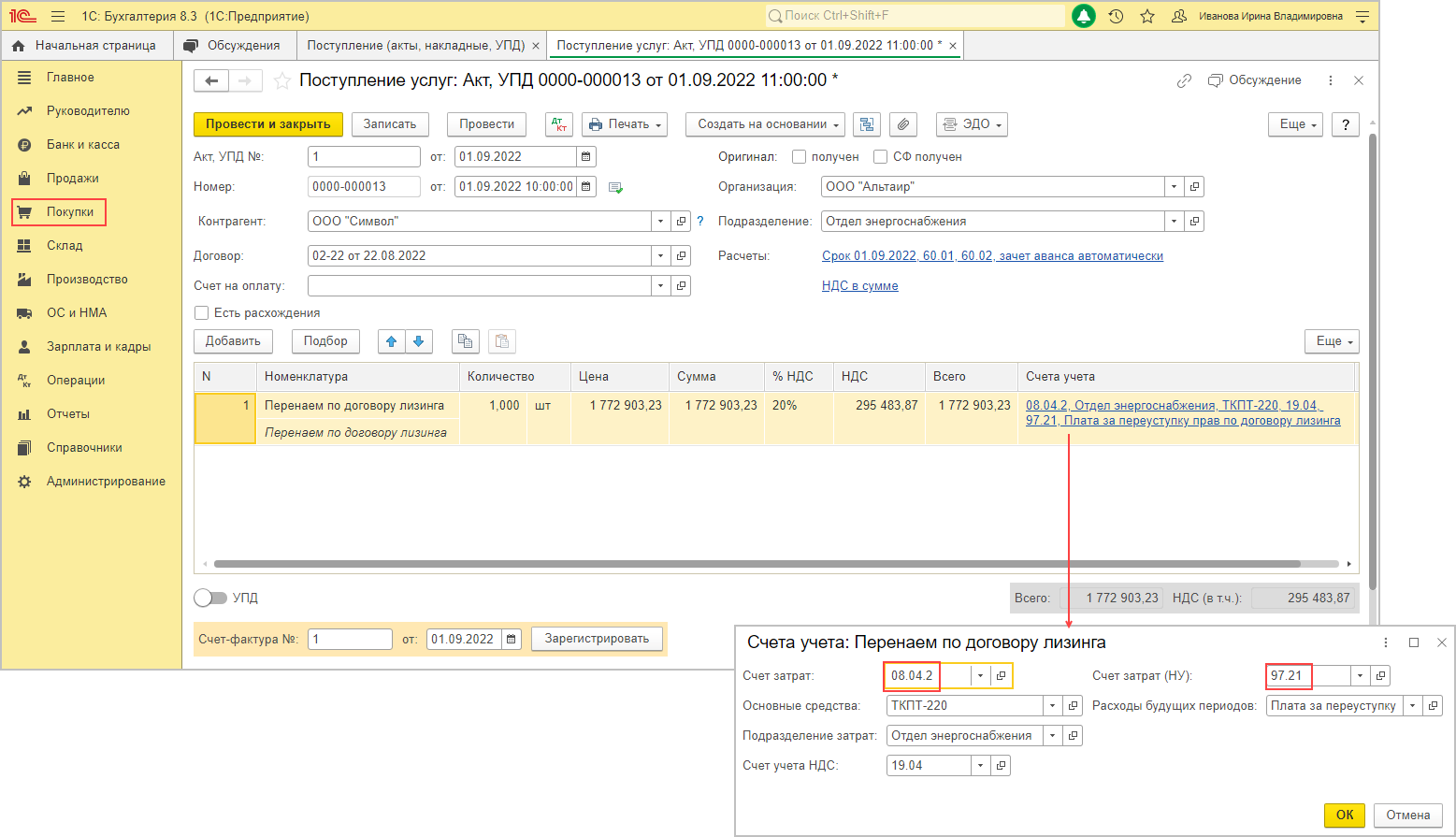Open Создать на основании dropdown
The width and height of the screenshot is (1456, 837).
765,124
